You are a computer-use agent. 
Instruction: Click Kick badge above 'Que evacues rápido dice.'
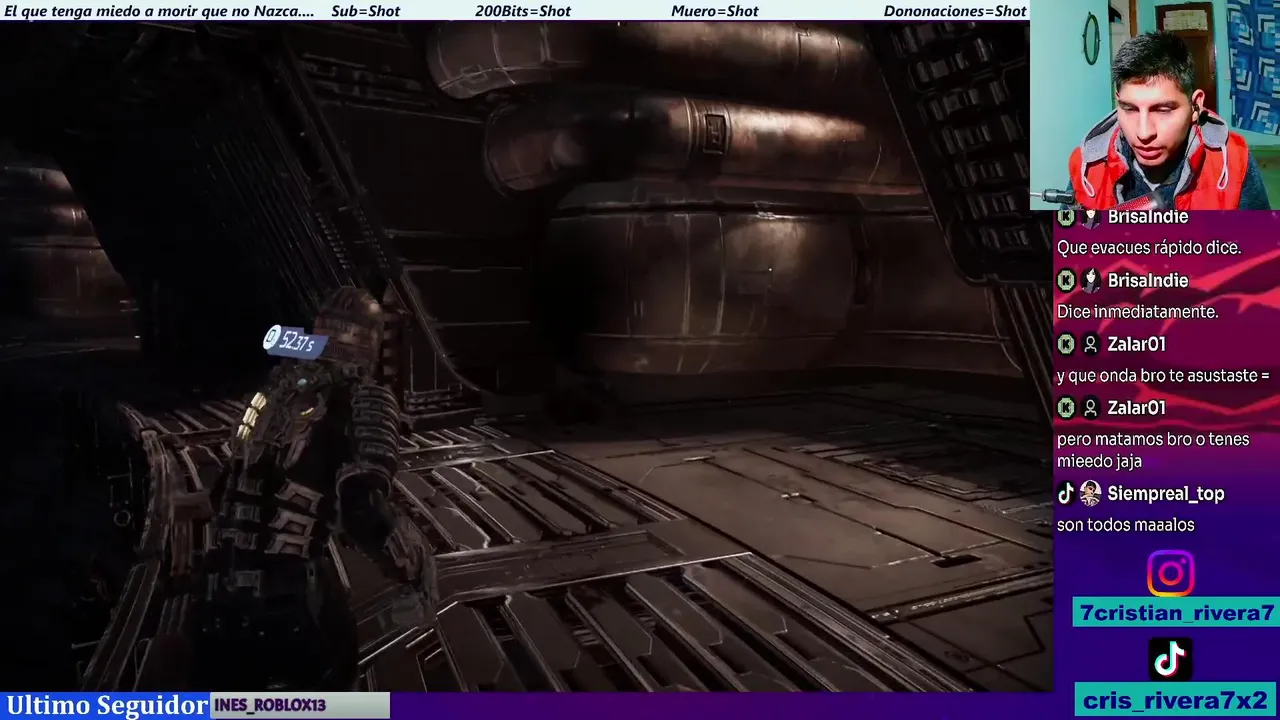tap(1066, 217)
